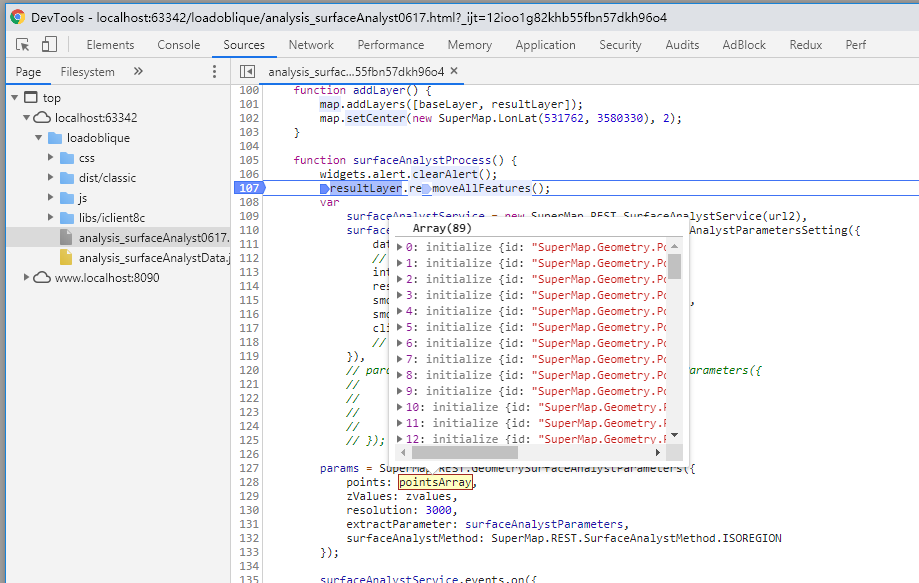
Task: Expand the libs/iclient8c folder
Action: (x=50, y=217)
